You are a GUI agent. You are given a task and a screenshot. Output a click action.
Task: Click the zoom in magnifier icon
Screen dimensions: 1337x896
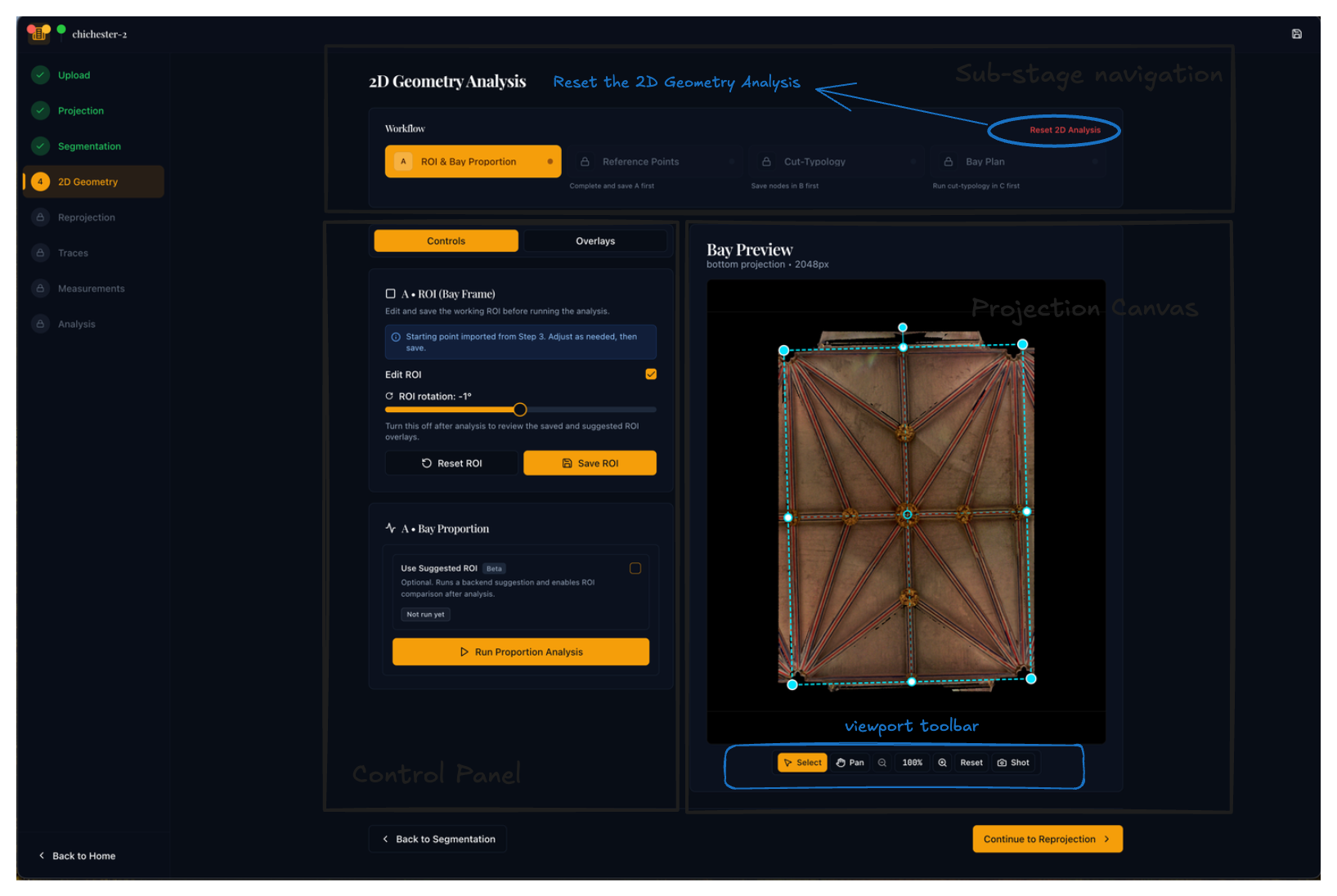(x=942, y=763)
